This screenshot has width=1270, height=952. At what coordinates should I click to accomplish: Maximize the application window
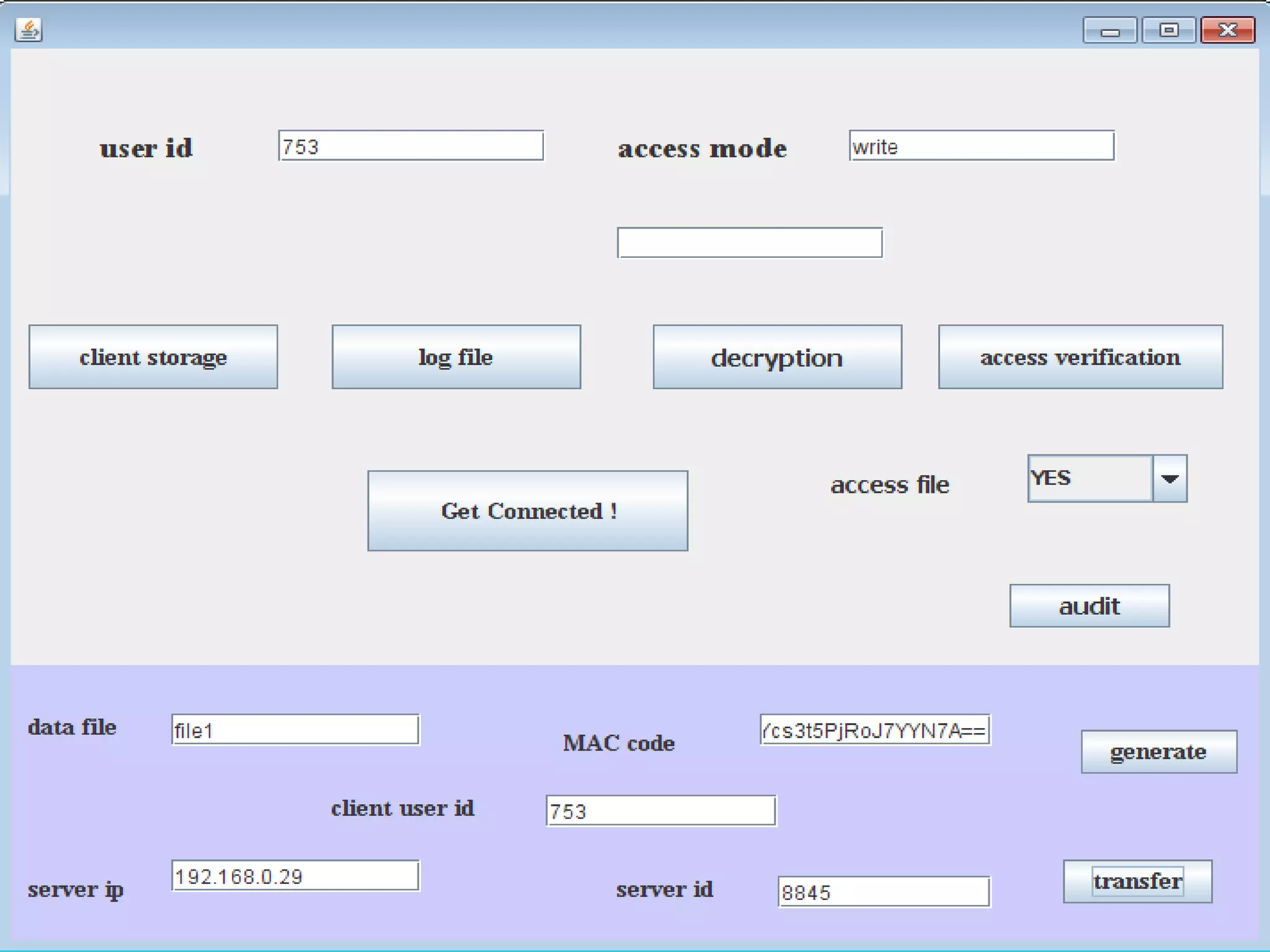coord(1168,30)
